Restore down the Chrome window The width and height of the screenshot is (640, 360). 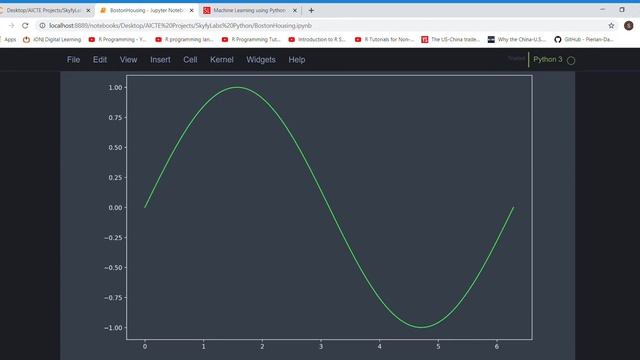pos(622,9)
